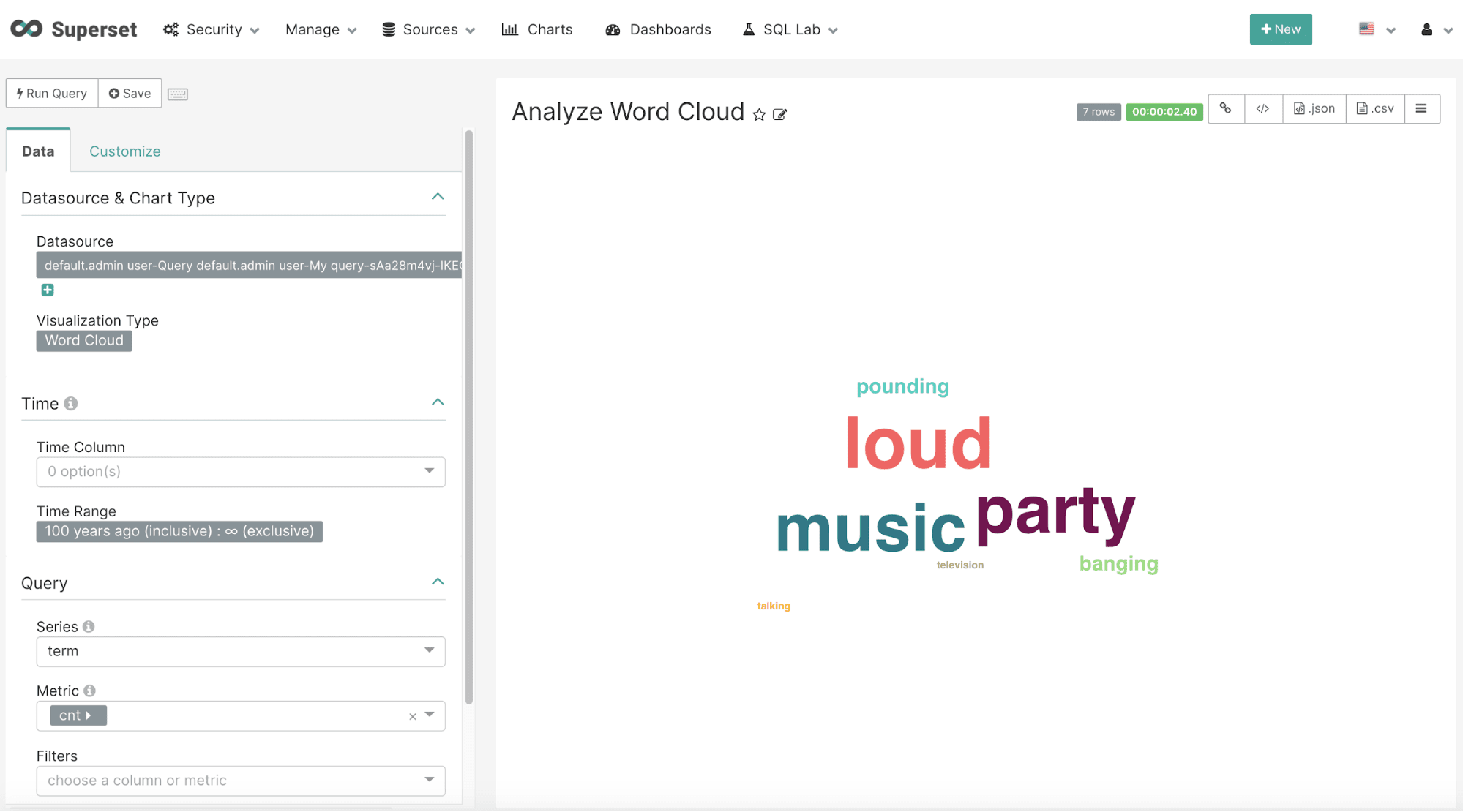Favorite the chart with star icon
The image size is (1463, 812).
pyautogui.click(x=759, y=115)
